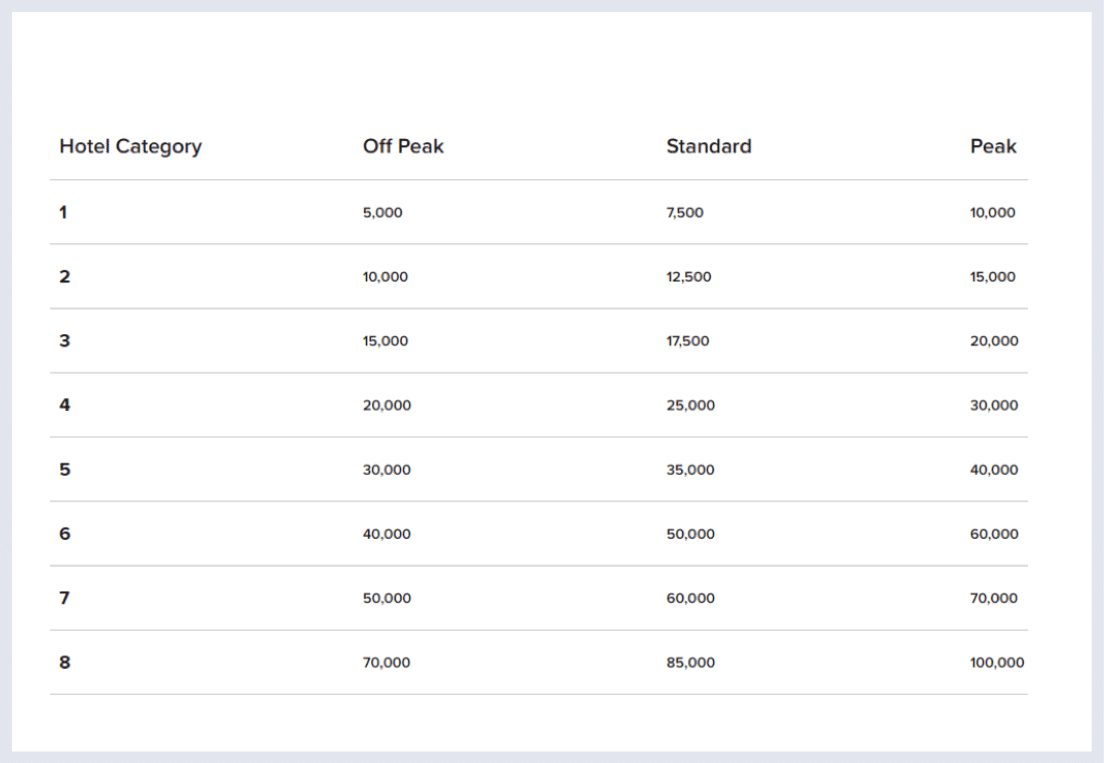Select the Peak column header
This screenshot has width=1104, height=763.
[x=992, y=147]
